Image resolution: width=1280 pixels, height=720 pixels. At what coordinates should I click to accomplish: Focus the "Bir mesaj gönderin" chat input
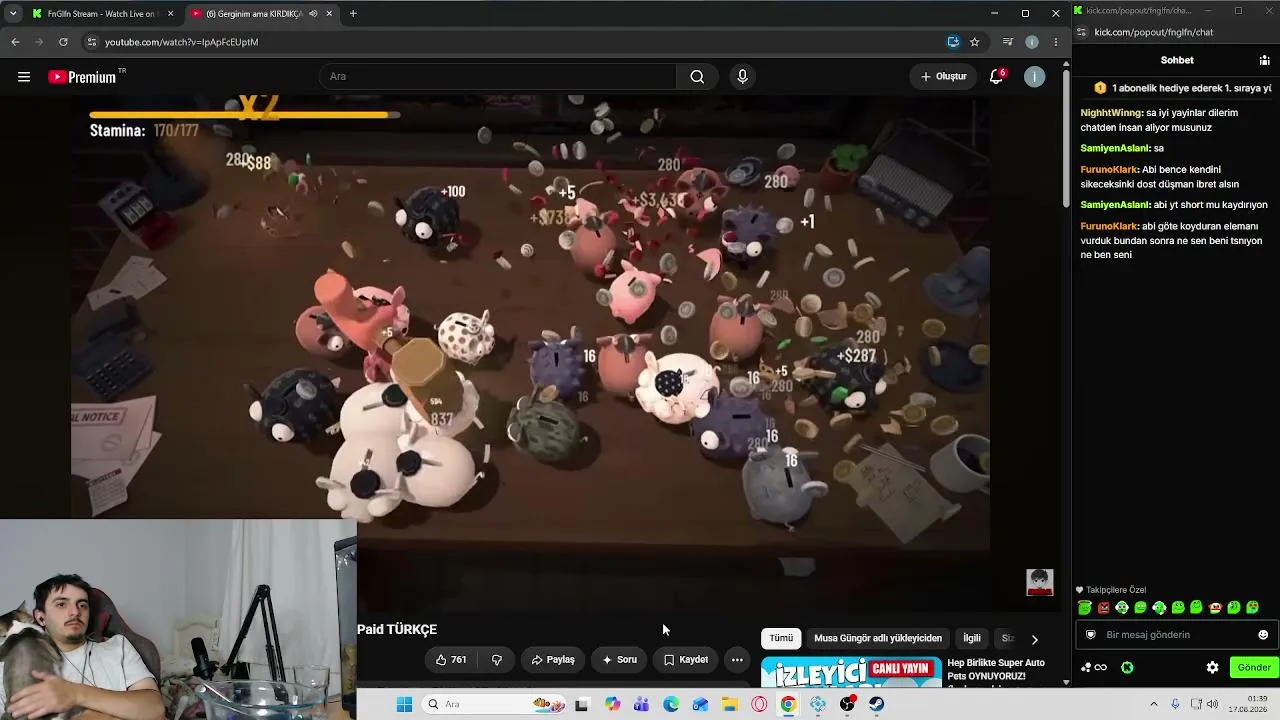coord(1177,635)
